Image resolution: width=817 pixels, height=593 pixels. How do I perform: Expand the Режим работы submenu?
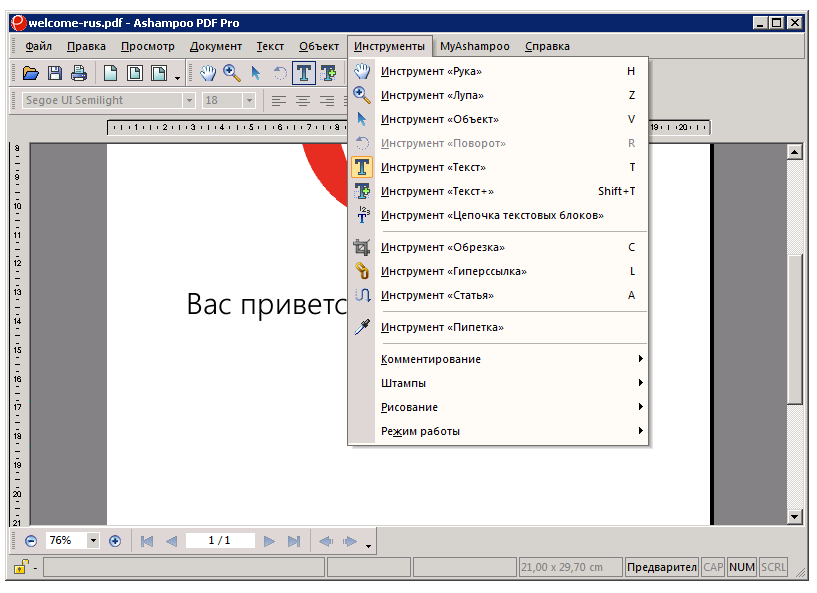point(498,431)
